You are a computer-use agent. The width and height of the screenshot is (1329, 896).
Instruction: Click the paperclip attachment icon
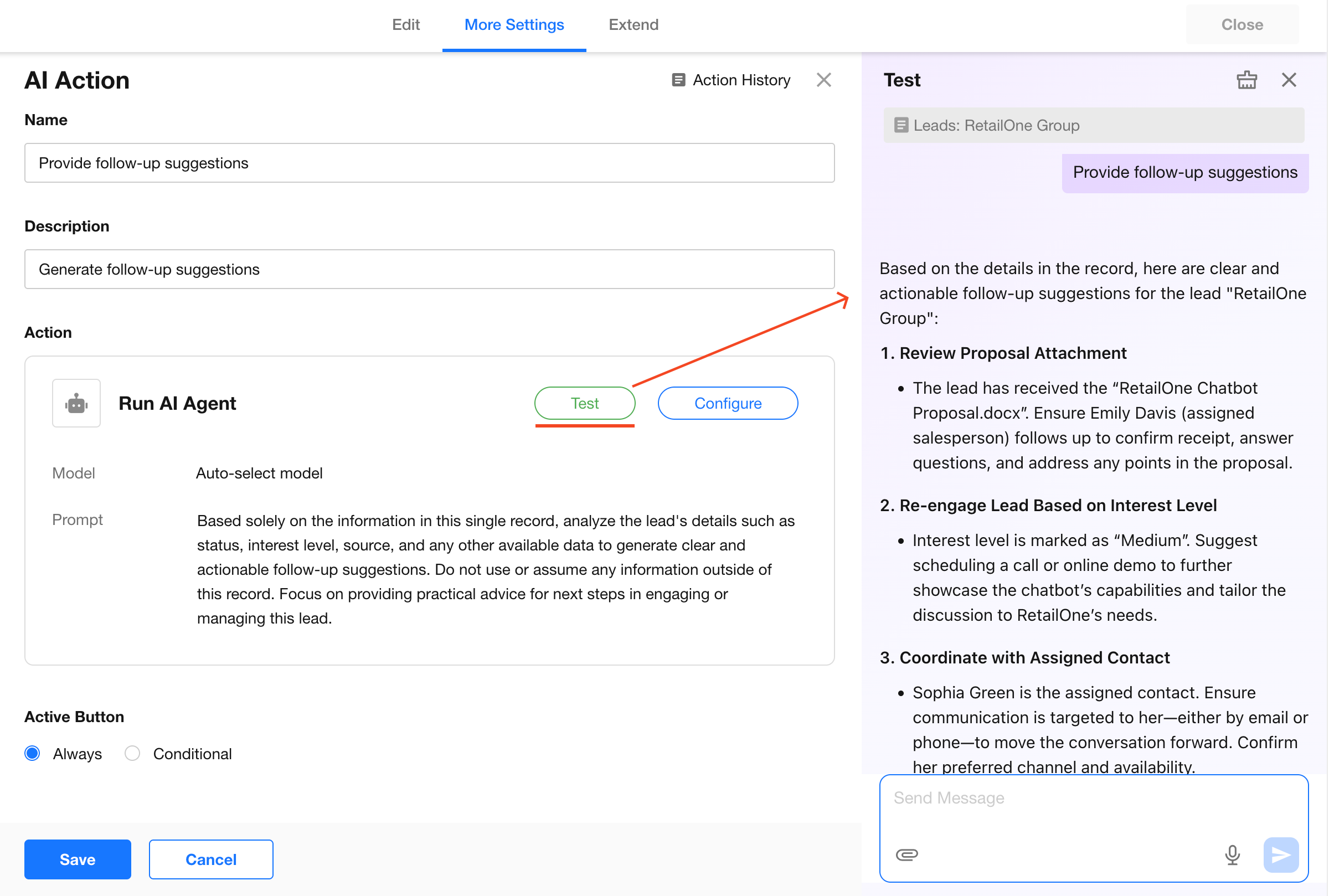point(906,854)
